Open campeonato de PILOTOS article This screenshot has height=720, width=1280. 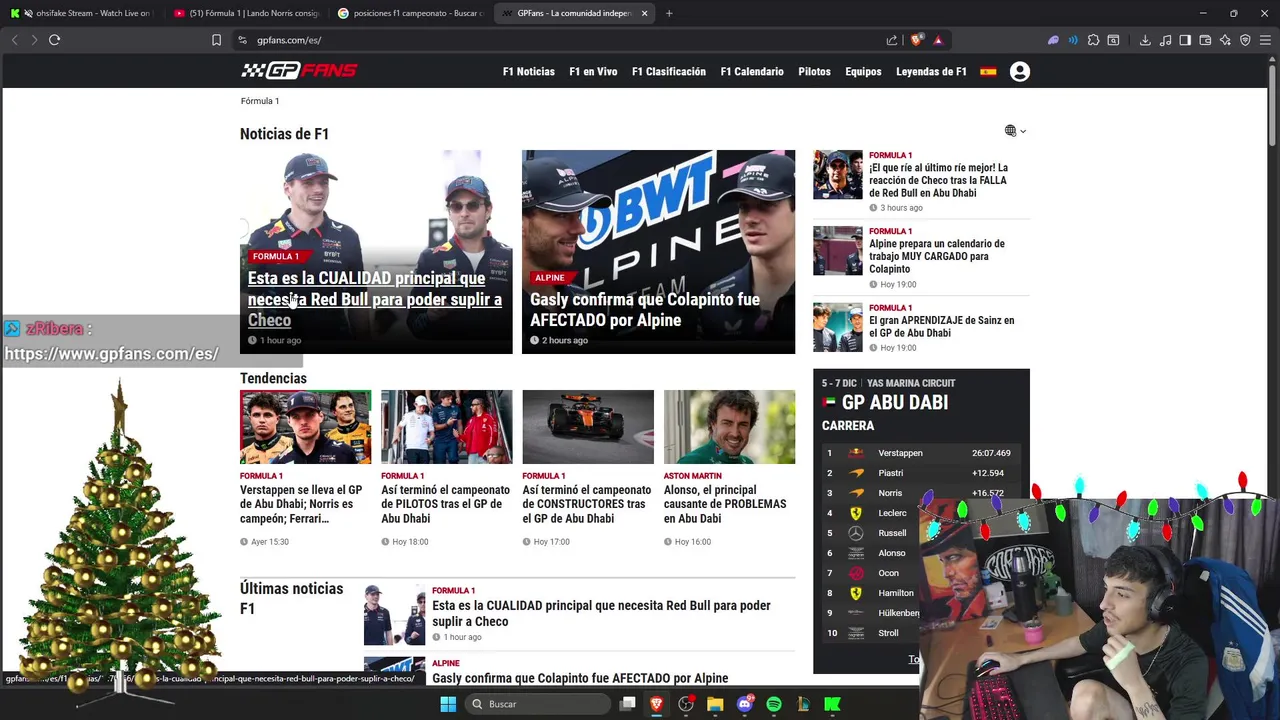(445, 504)
